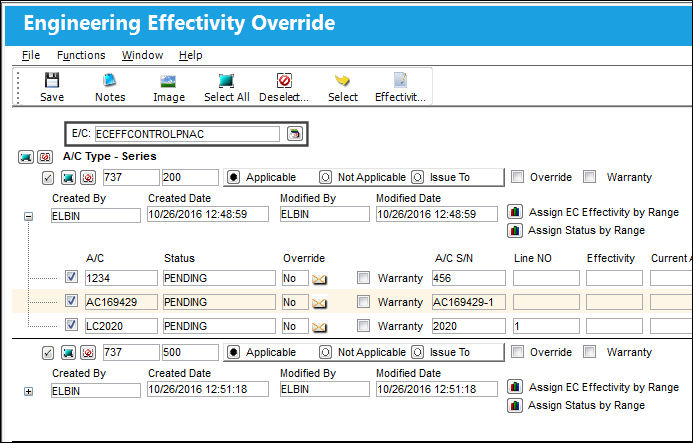Click the Deselect toolbar icon
Image resolution: width=693 pixels, height=443 pixels.
tap(284, 80)
